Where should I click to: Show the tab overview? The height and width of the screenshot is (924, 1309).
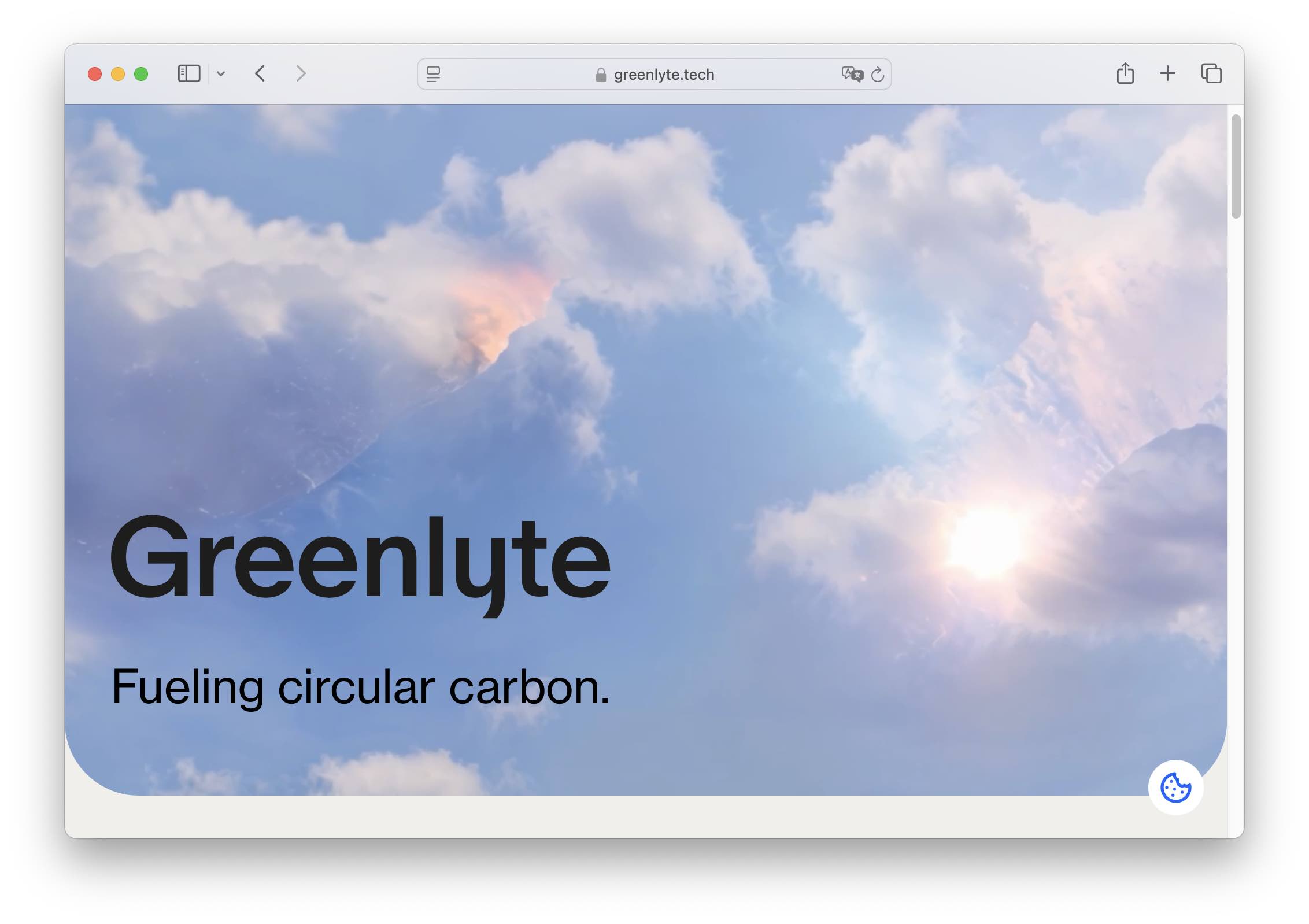tap(1211, 73)
